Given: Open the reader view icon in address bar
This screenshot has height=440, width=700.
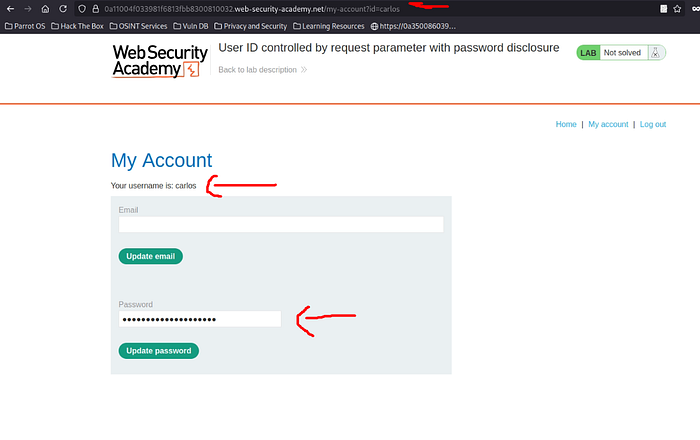Looking at the screenshot, I should pos(663,9).
